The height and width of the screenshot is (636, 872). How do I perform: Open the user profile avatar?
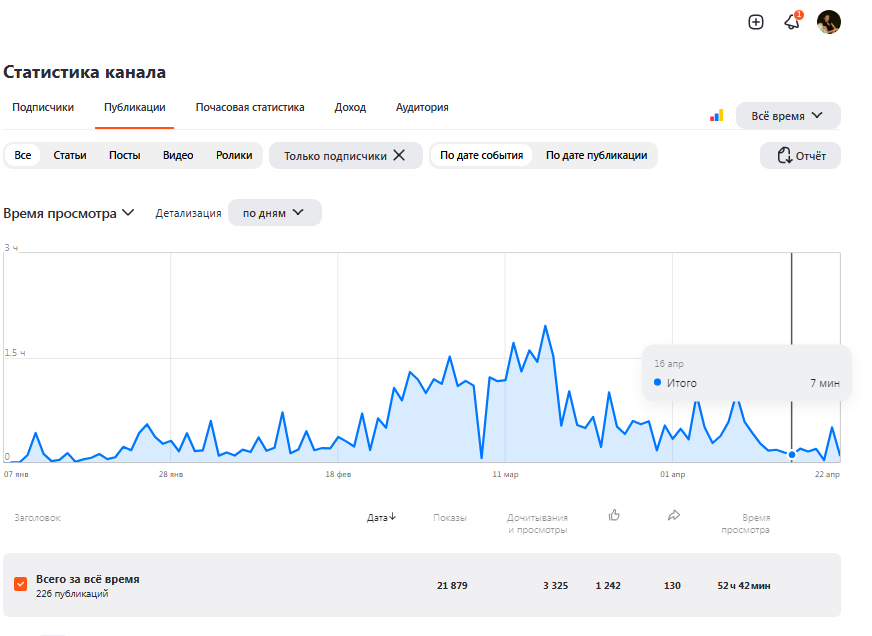tap(829, 22)
